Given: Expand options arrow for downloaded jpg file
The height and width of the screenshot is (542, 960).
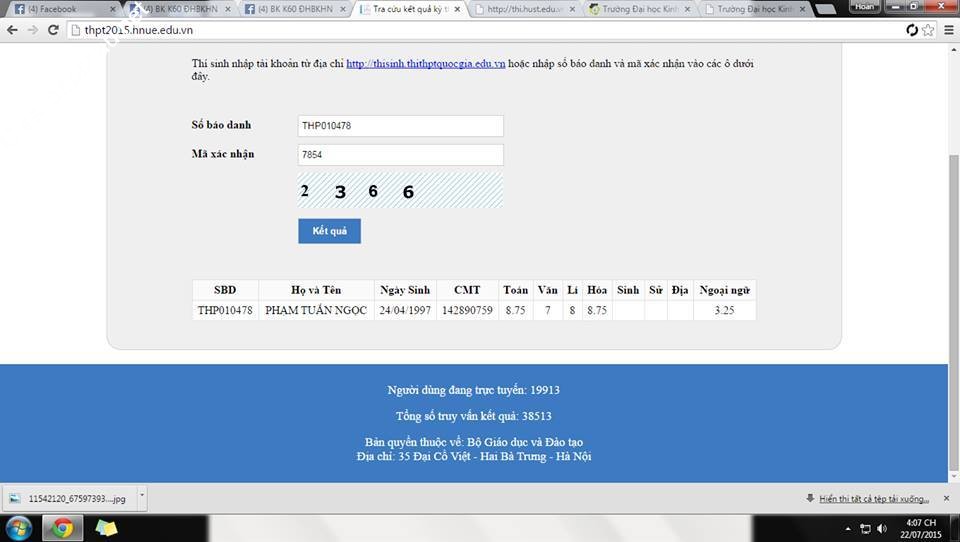Looking at the screenshot, I should pos(142,497).
